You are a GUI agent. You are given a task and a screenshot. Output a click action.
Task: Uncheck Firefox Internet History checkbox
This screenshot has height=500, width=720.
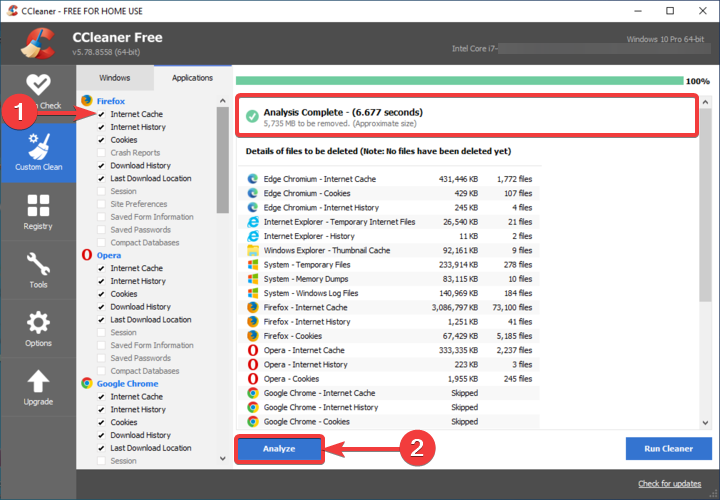tap(101, 127)
